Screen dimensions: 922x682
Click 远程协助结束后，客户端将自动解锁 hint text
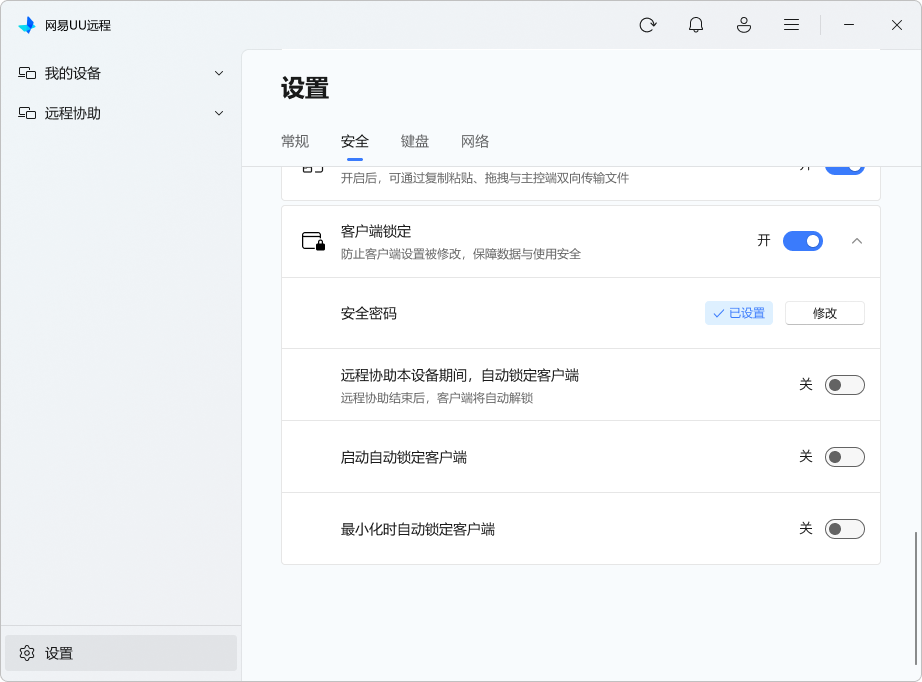437,398
